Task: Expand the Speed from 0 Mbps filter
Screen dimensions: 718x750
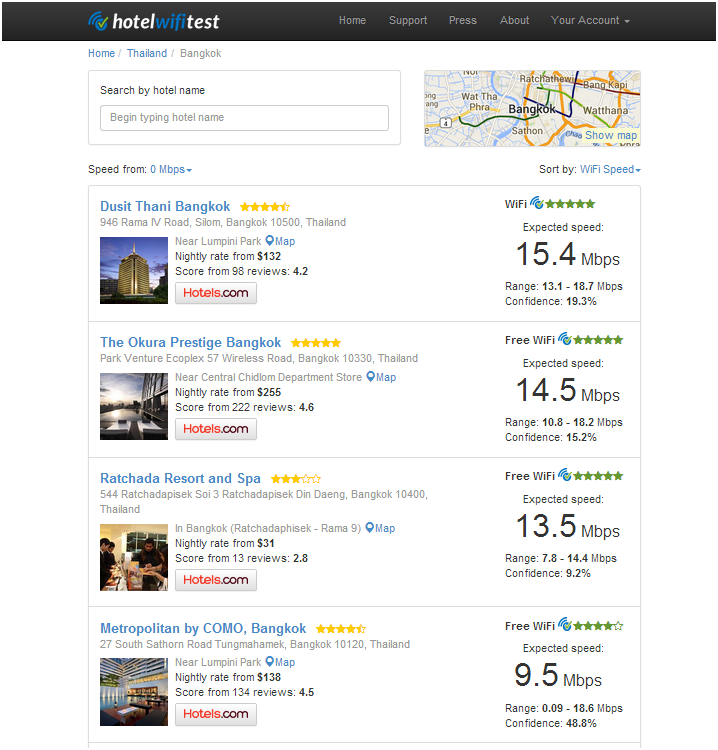Action: [x=171, y=170]
